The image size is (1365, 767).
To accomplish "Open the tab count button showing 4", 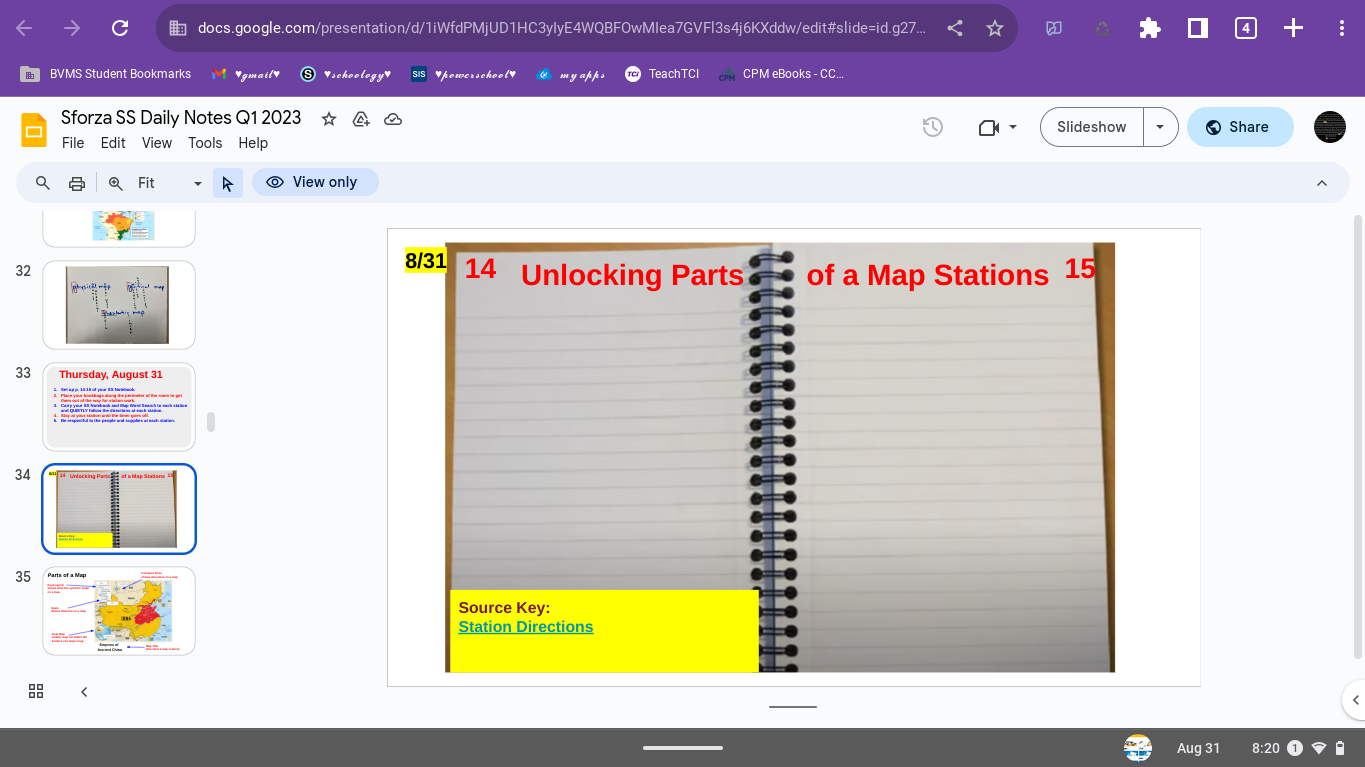I will pyautogui.click(x=1245, y=28).
